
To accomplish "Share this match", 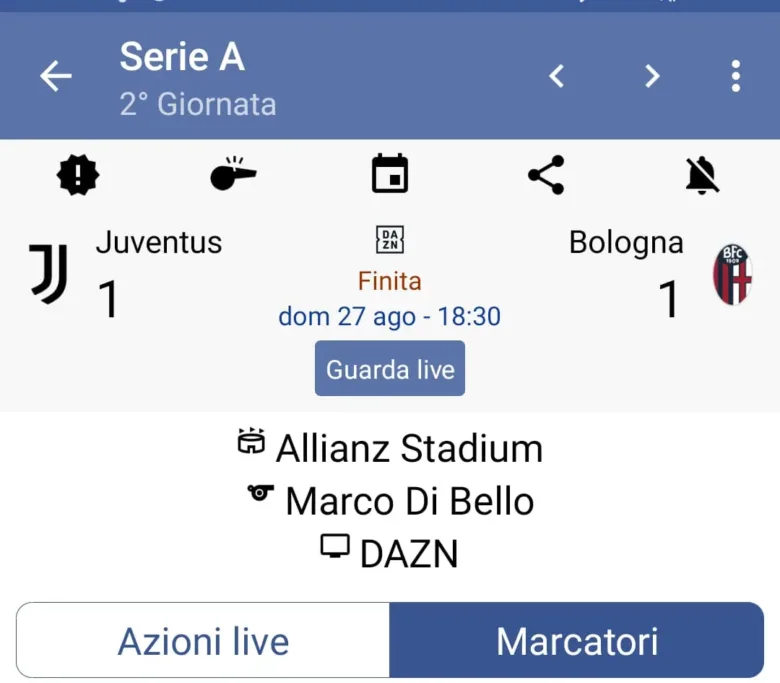I will (x=546, y=175).
